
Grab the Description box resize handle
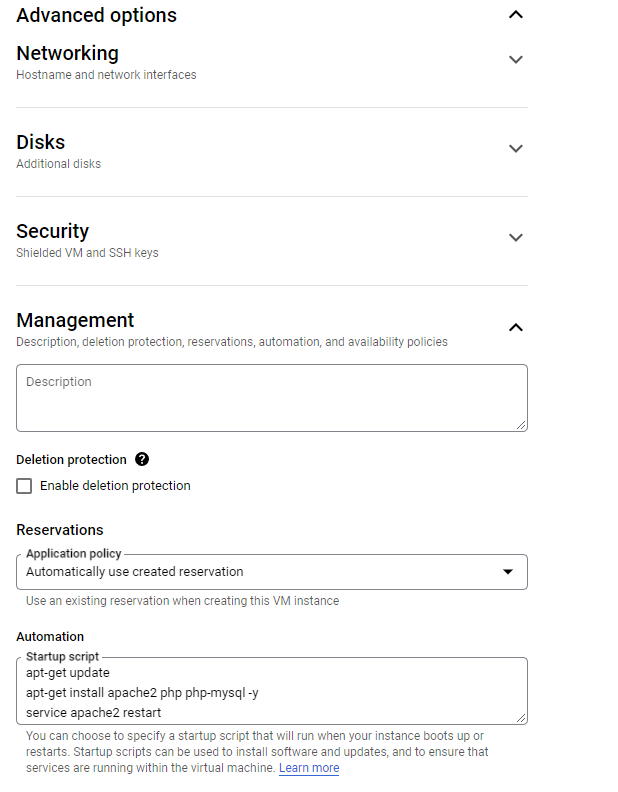(x=521, y=425)
